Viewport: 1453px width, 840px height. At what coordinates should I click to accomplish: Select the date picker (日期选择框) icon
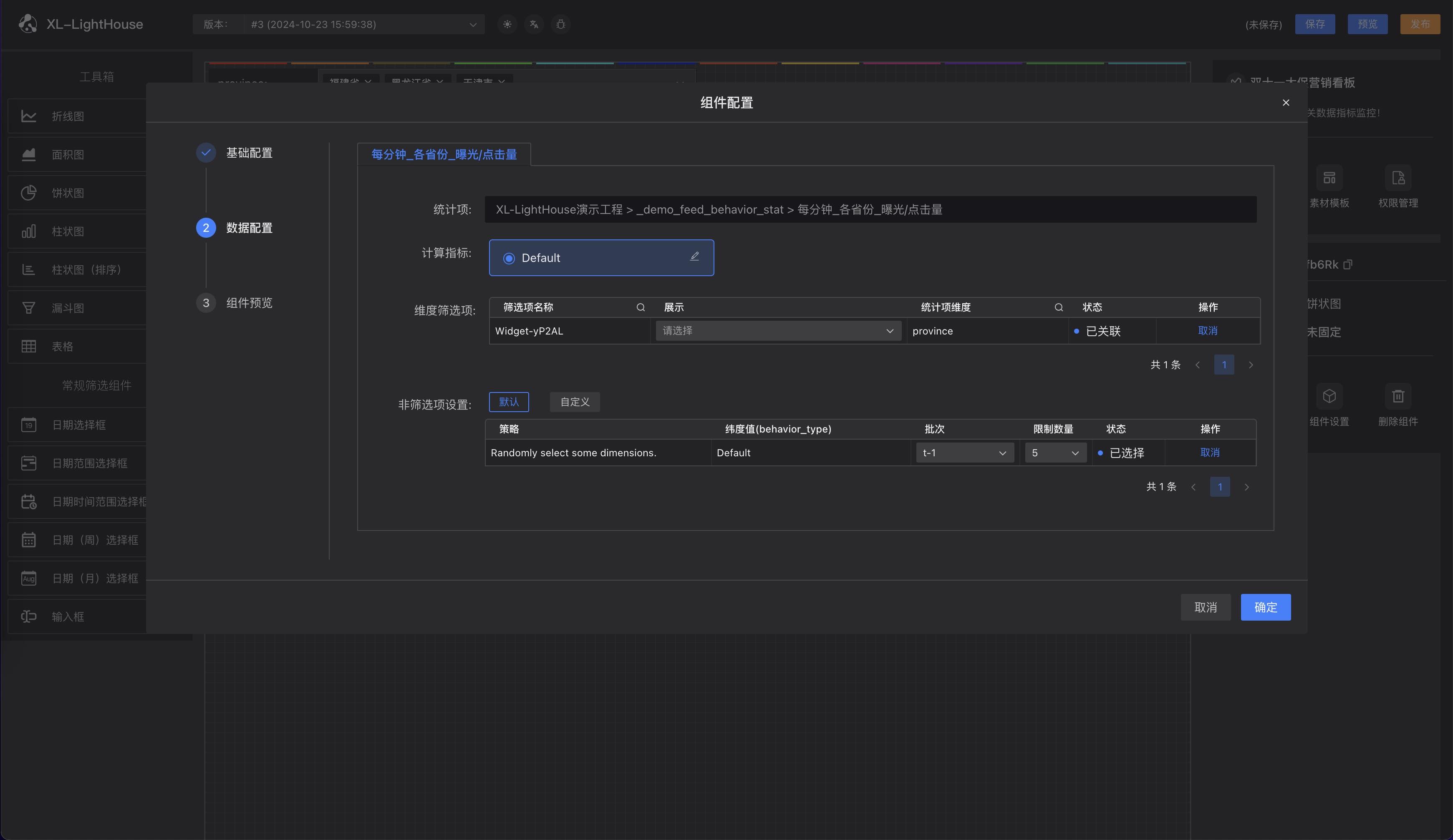29,425
